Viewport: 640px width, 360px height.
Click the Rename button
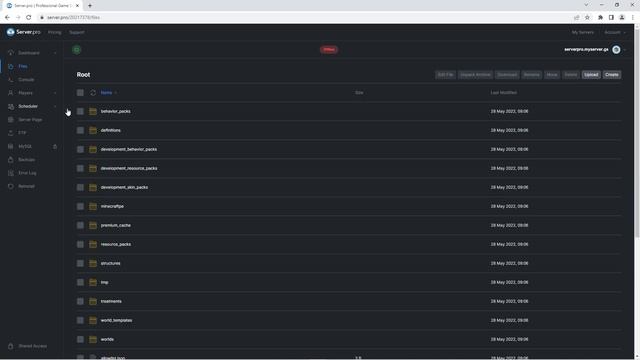[x=531, y=75]
